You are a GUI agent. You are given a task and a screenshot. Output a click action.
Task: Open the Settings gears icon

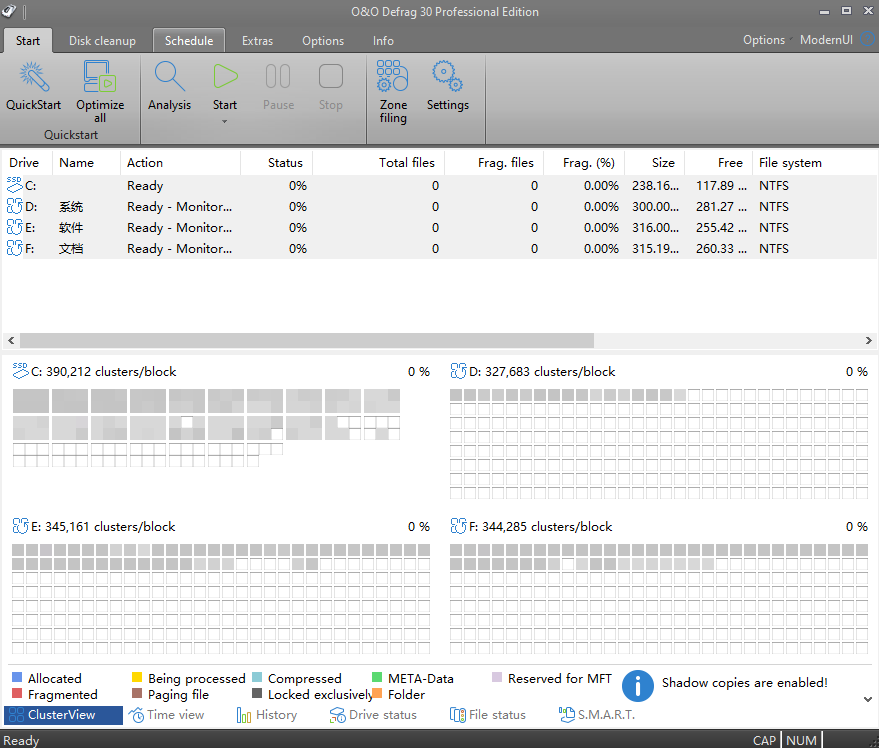pyautogui.click(x=447, y=76)
